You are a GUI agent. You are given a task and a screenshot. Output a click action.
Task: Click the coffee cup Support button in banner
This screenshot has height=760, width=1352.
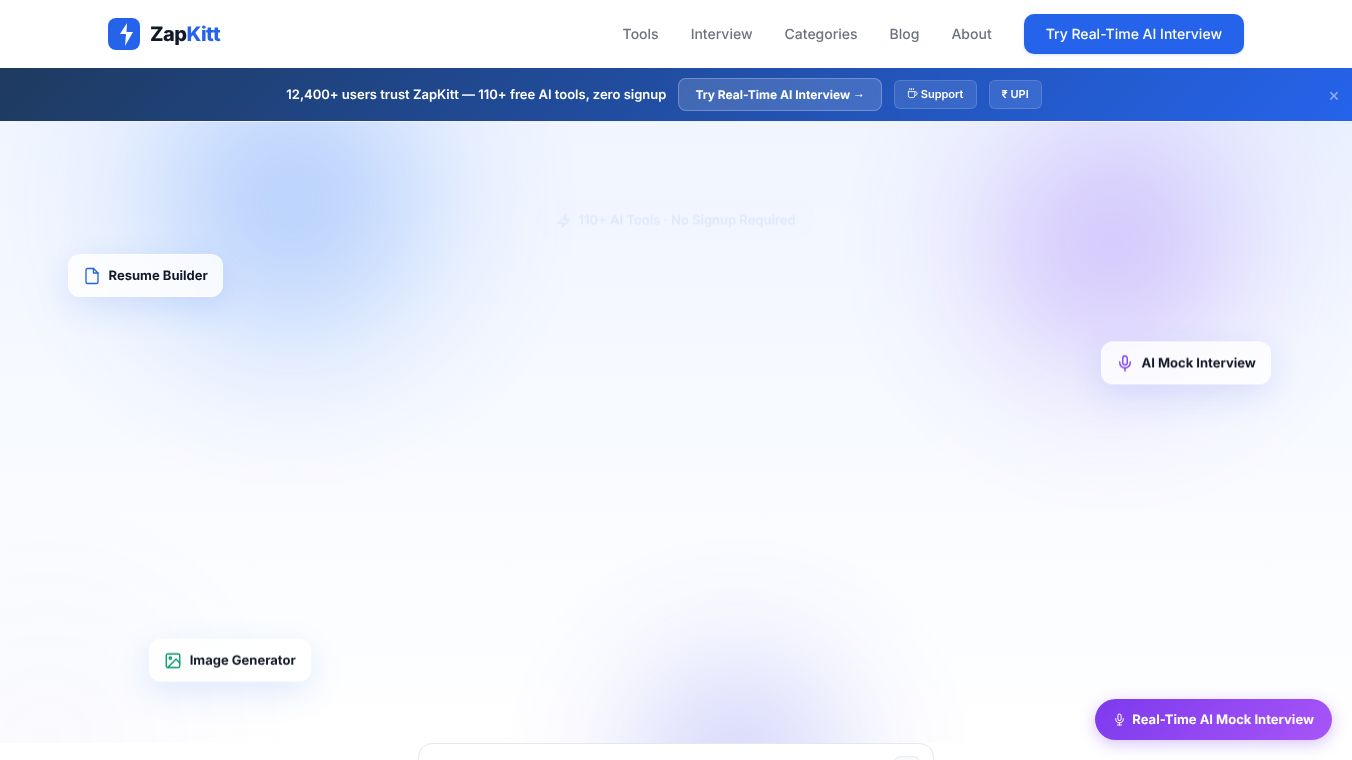coord(935,95)
